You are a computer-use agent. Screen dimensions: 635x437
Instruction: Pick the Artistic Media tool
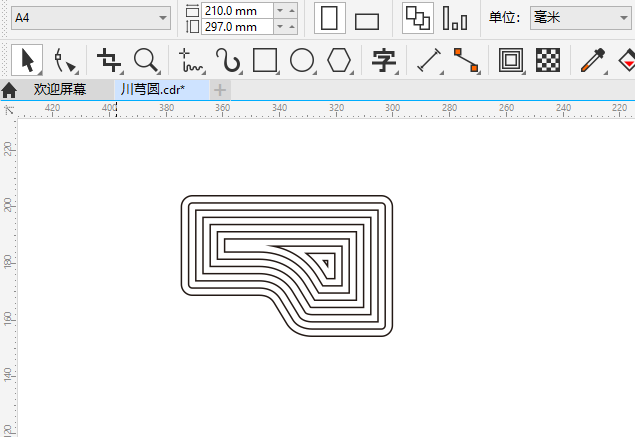[x=228, y=60]
